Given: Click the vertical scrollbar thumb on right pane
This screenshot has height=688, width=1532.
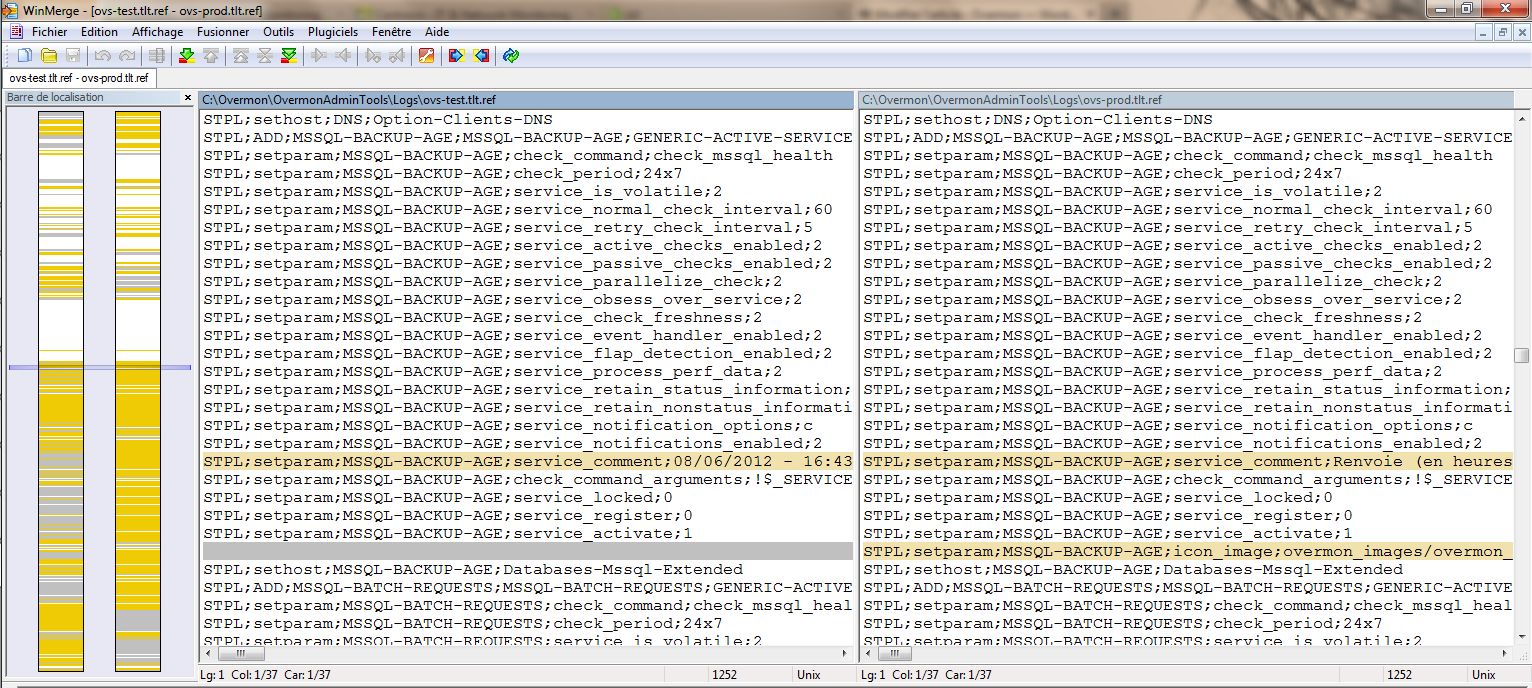Looking at the screenshot, I should coord(1521,355).
